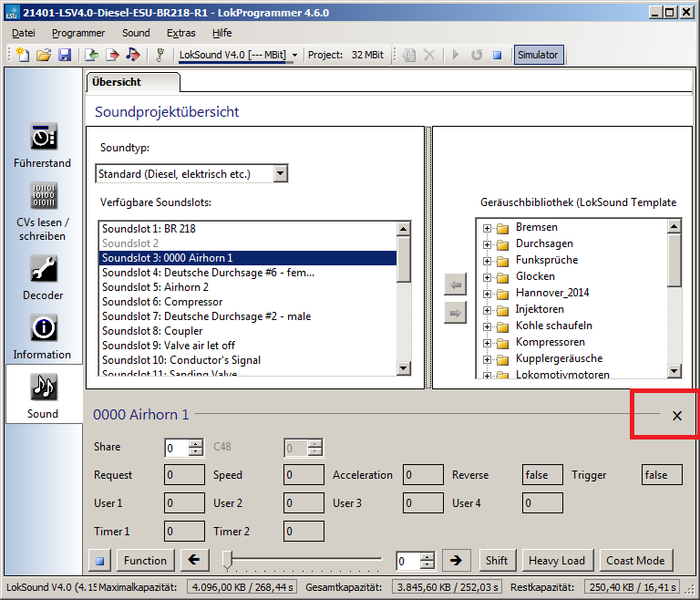Click the Share value stepper

[x=196, y=448]
